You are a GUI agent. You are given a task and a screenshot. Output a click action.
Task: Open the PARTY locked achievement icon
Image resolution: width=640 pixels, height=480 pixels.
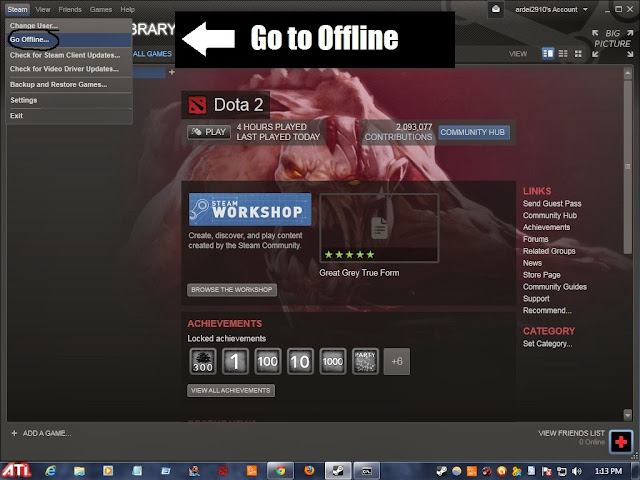pos(365,361)
